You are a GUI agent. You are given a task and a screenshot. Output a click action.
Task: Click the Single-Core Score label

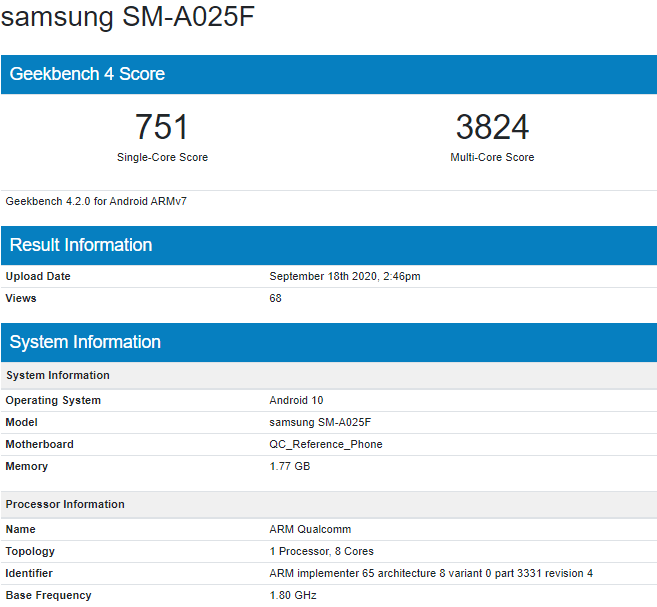pos(162,157)
